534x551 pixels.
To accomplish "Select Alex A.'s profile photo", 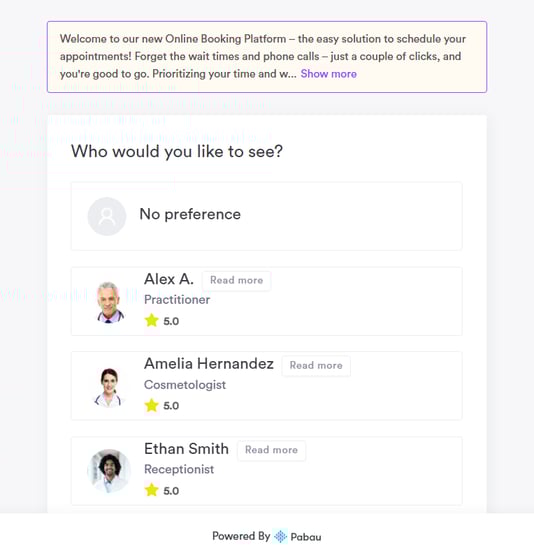I will tap(110, 302).
